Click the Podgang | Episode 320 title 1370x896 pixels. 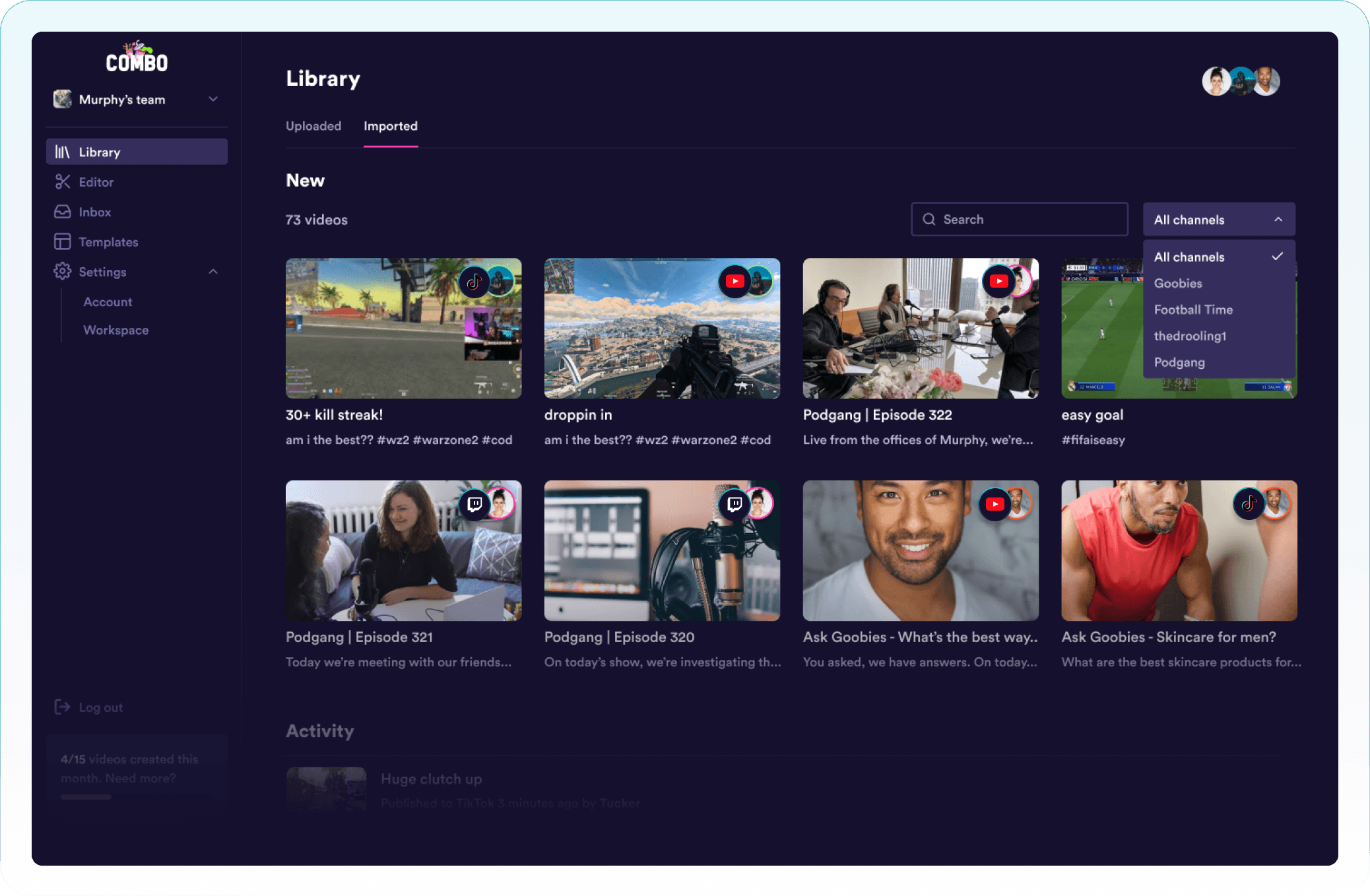click(620, 637)
